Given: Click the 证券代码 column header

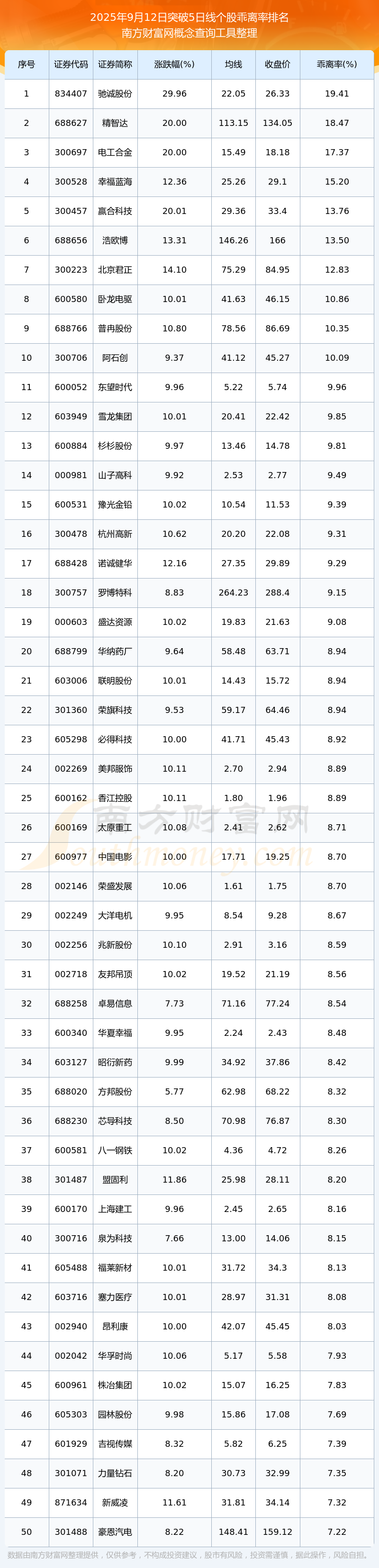Looking at the screenshot, I should coord(71,64).
